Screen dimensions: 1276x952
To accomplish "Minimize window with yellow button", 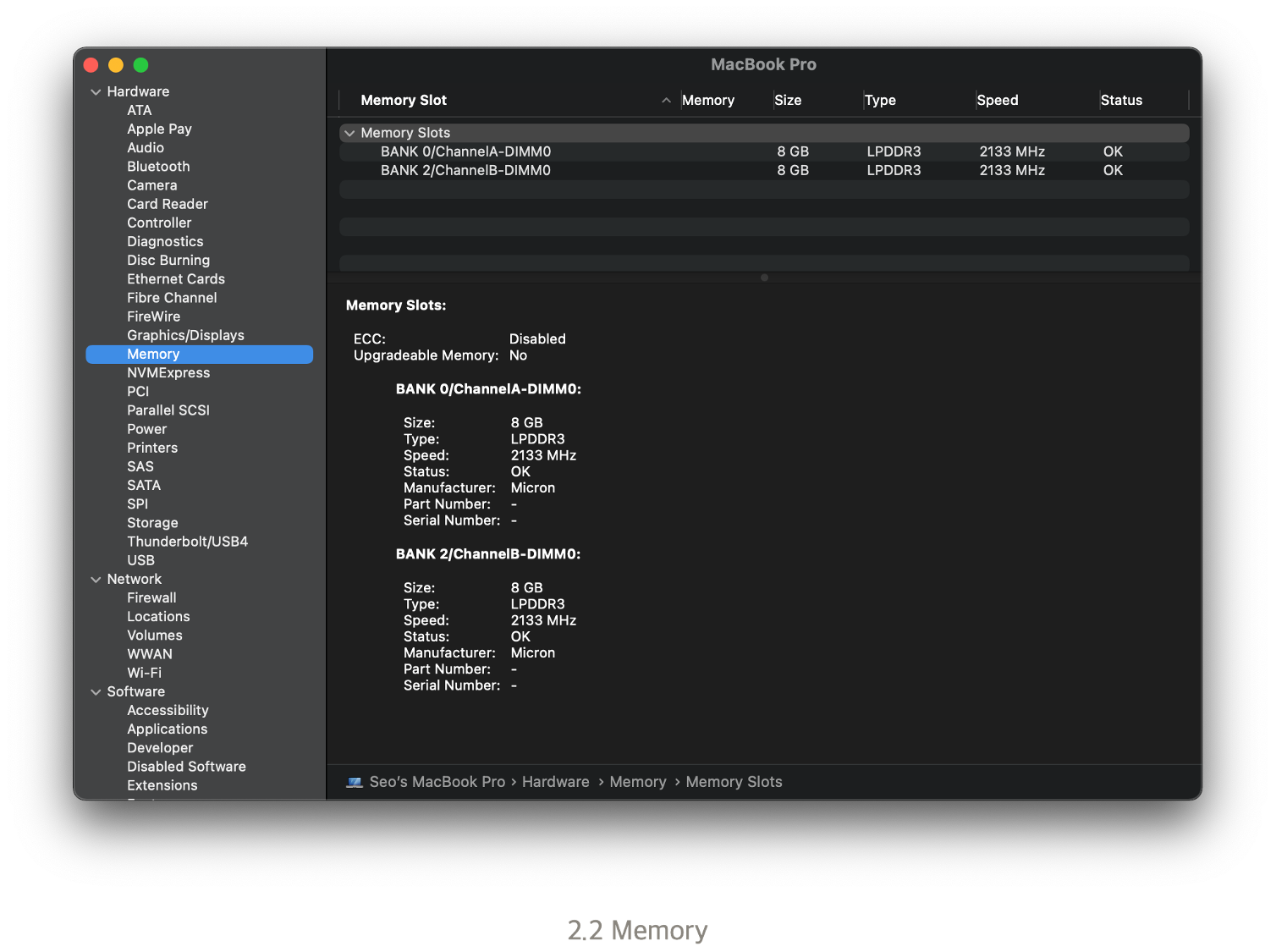I will tap(116, 65).
